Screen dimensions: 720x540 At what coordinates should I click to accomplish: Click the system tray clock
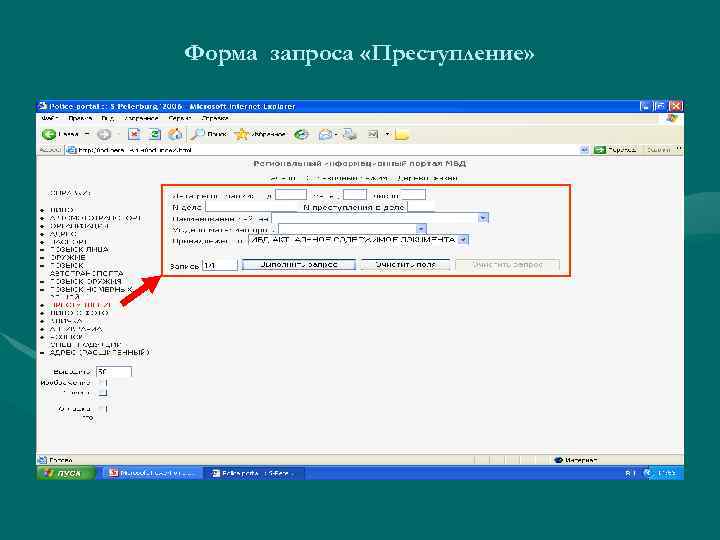click(667, 473)
